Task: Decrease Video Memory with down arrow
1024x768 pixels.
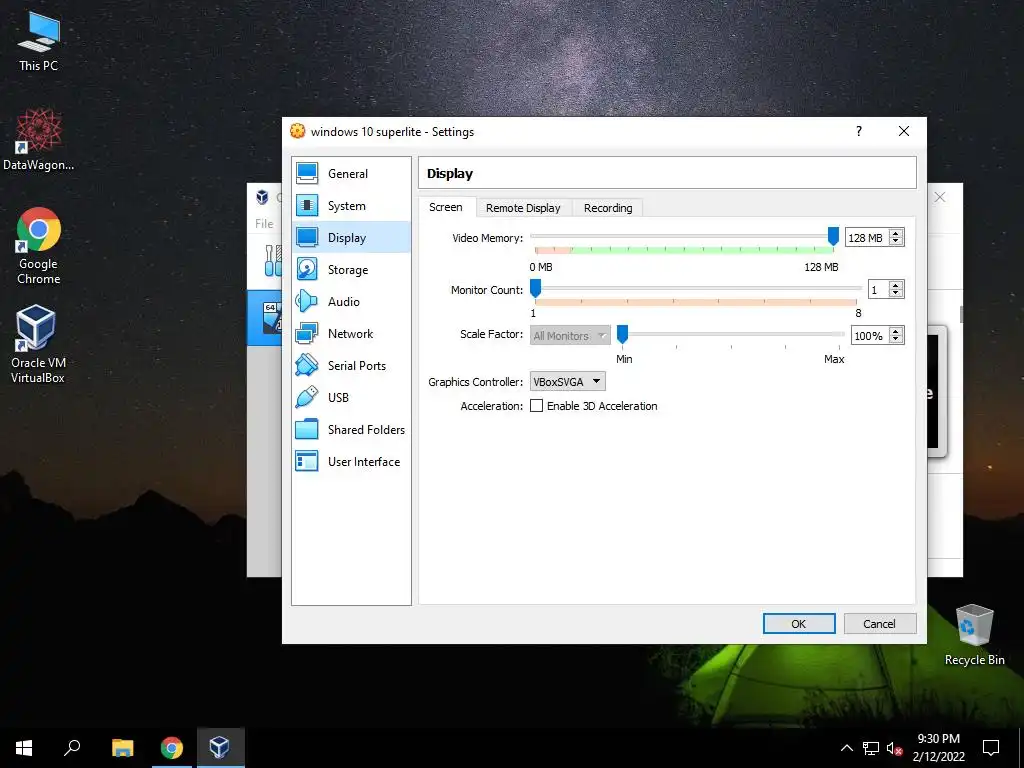Action: [896, 242]
